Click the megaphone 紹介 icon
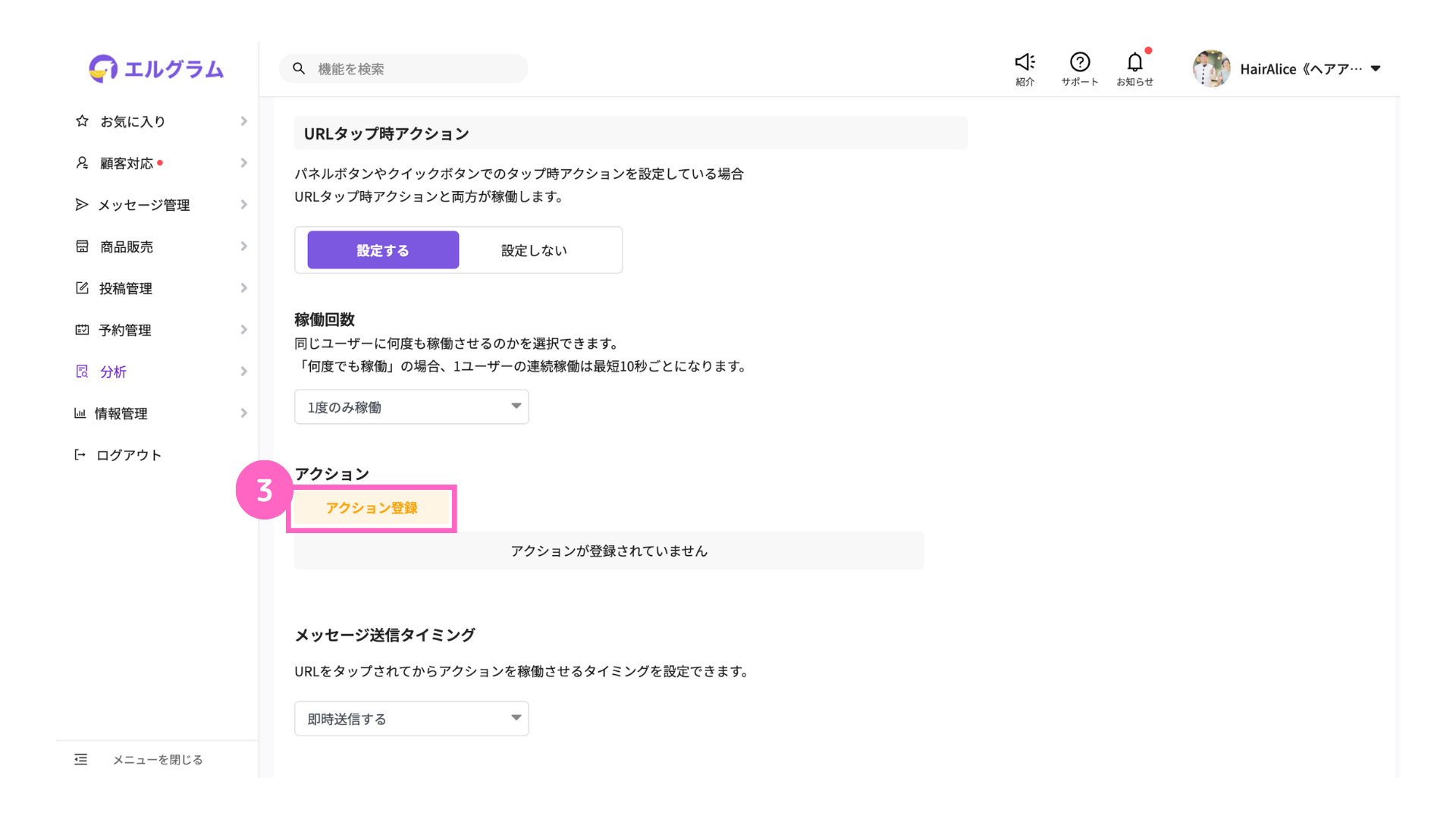The height and width of the screenshot is (819, 1456). (1025, 62)
